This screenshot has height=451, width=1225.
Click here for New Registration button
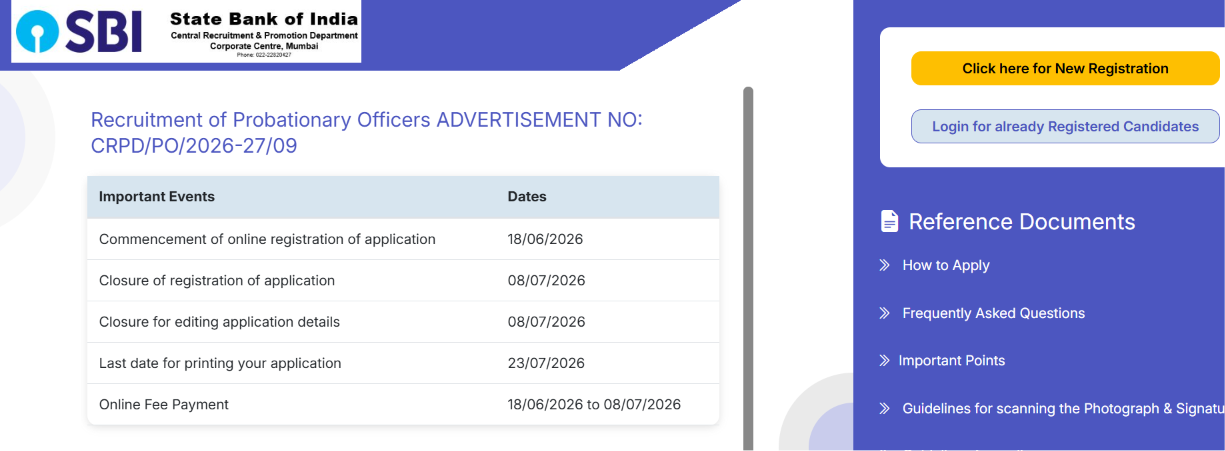click(1065, 69)
